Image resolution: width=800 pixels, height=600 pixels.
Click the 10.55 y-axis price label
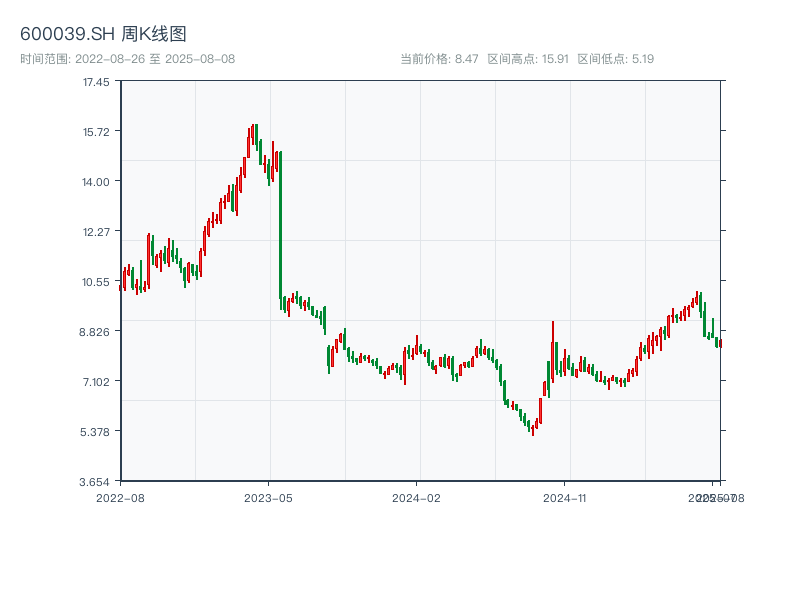click(x=96, y=282)
